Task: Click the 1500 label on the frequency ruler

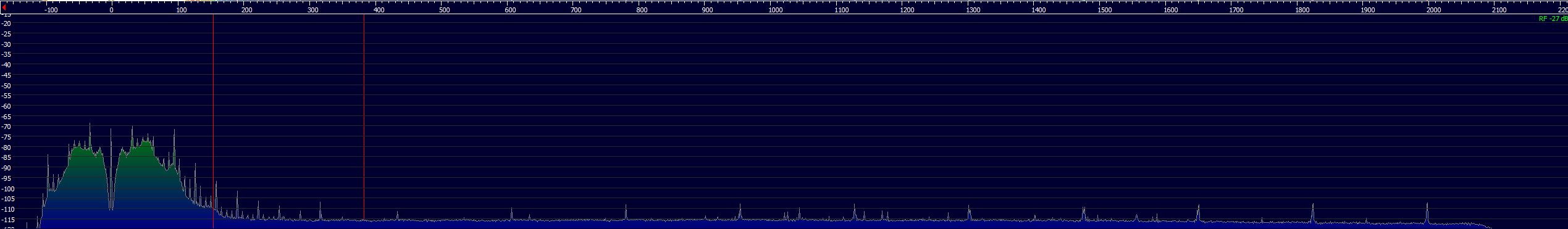Action: point(1104,10)
